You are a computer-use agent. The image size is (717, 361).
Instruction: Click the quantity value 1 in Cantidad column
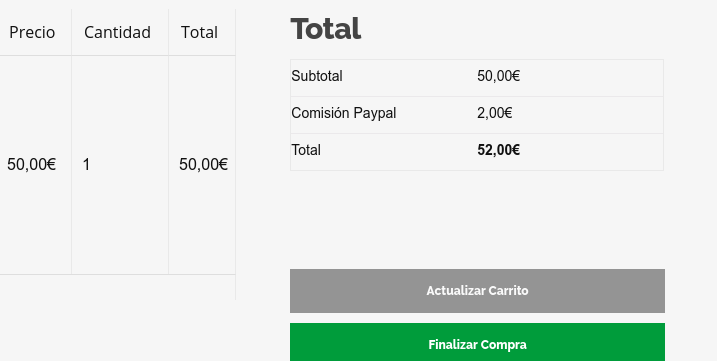click(86, 165)
